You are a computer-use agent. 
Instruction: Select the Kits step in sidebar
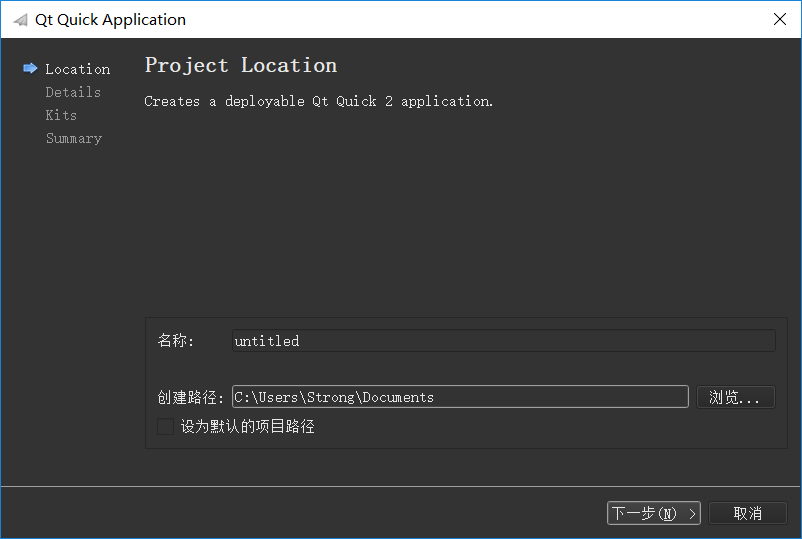61,115
